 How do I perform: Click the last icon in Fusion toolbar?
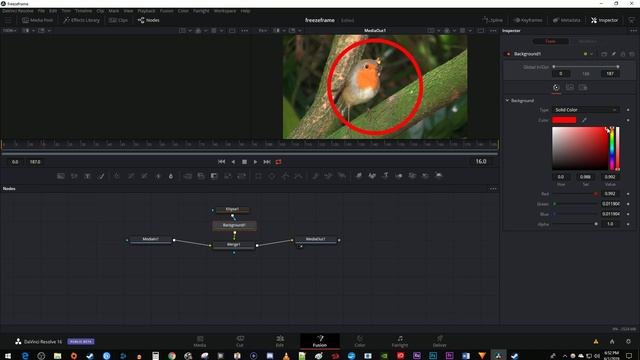[439, 176]
